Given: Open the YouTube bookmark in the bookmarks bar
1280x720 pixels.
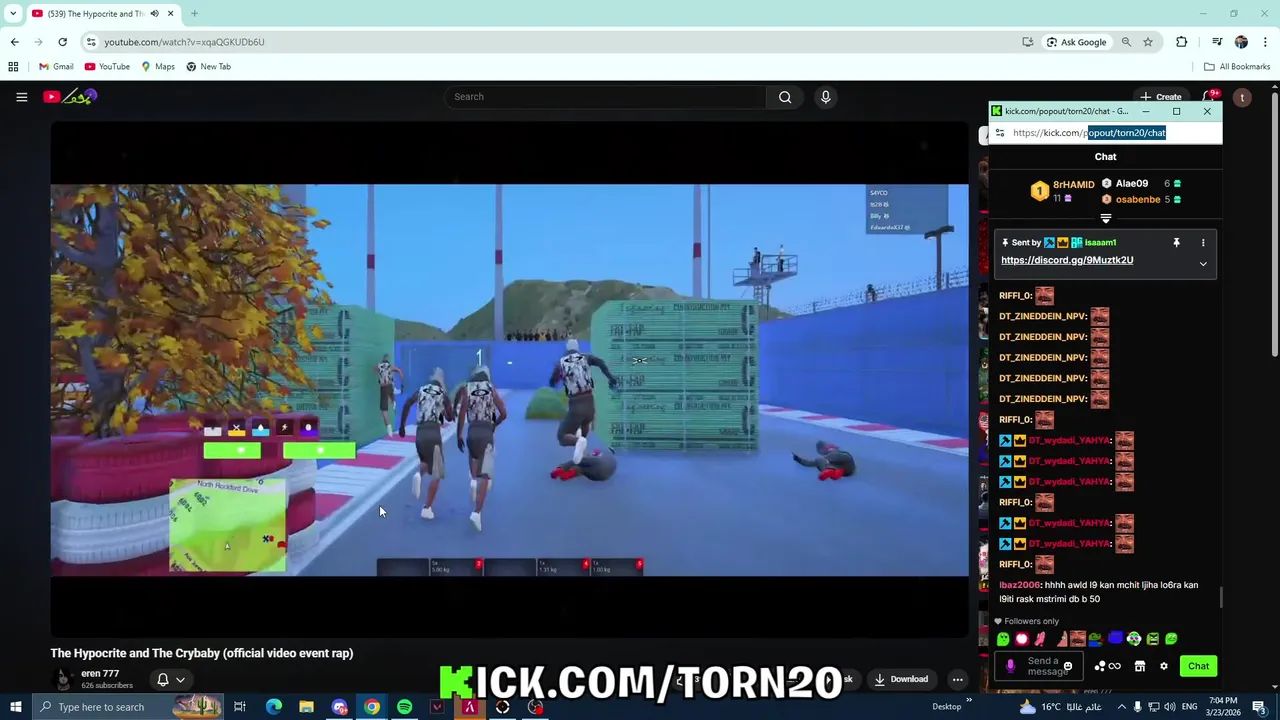Looking at the screenshot, I should click(107, 67).
